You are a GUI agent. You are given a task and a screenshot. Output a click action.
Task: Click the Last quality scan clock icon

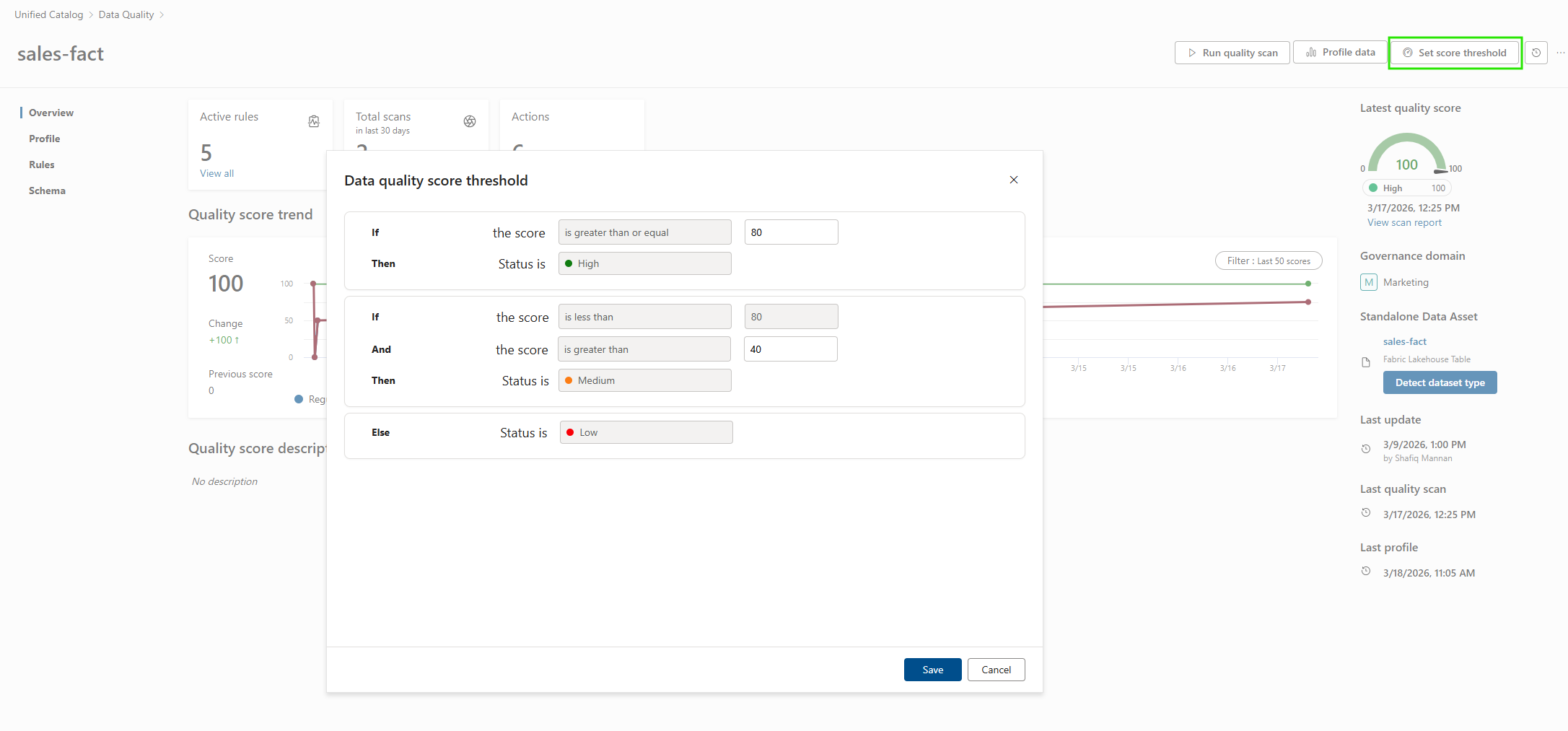1366,513
